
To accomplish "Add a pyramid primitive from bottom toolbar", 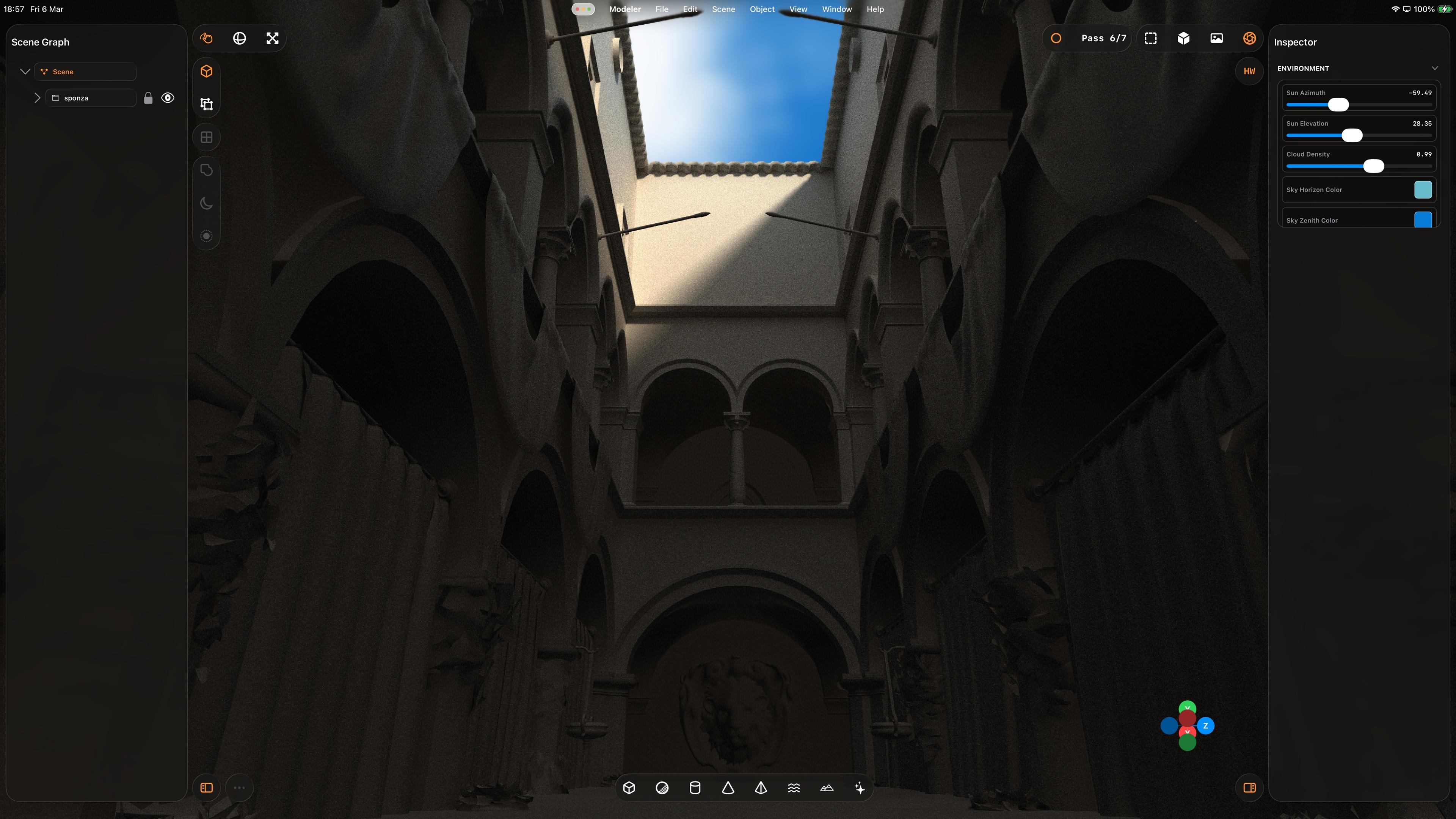I will pos(761,788).
